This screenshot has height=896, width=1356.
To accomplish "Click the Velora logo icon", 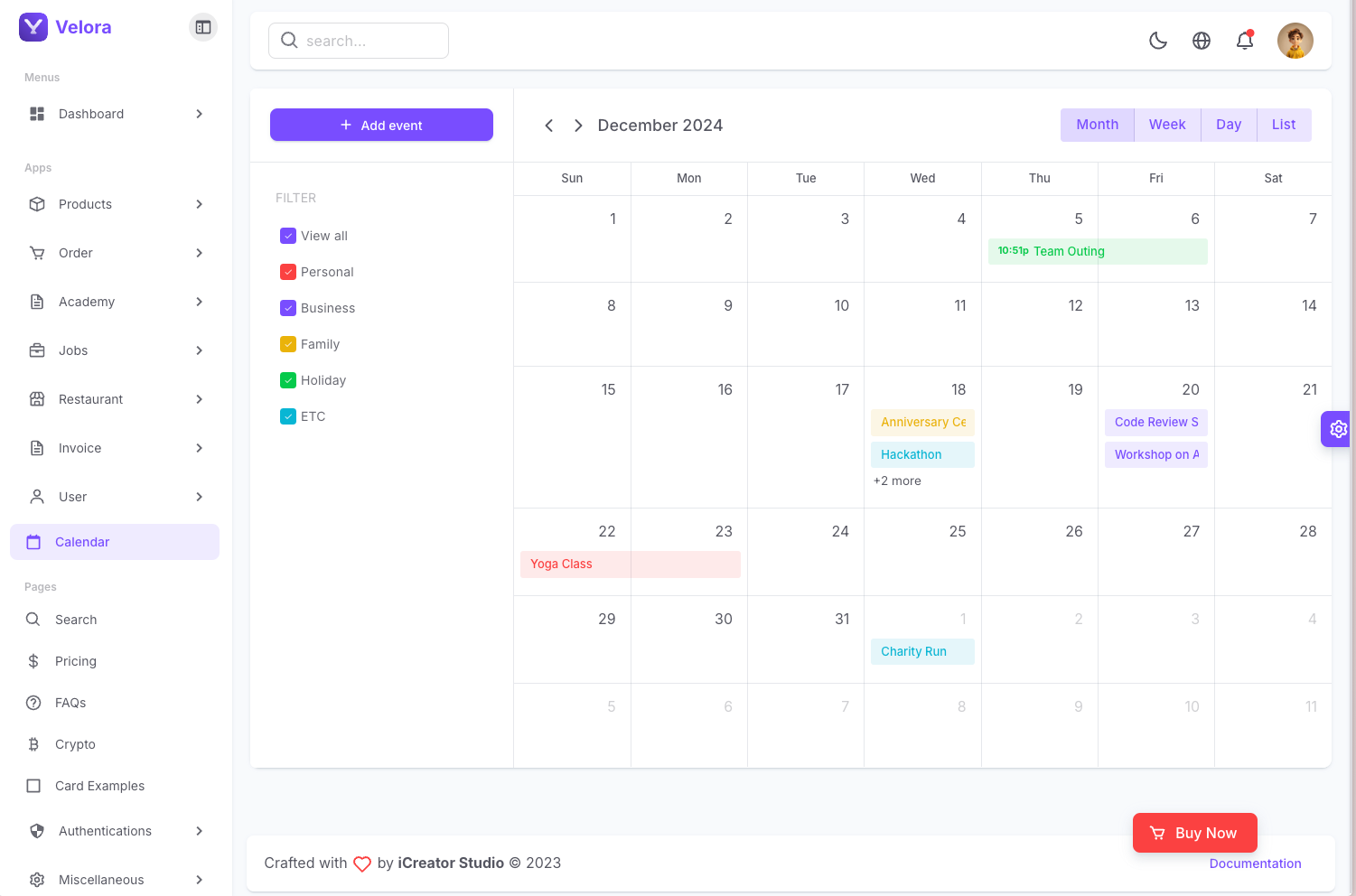I will [33, 27].
